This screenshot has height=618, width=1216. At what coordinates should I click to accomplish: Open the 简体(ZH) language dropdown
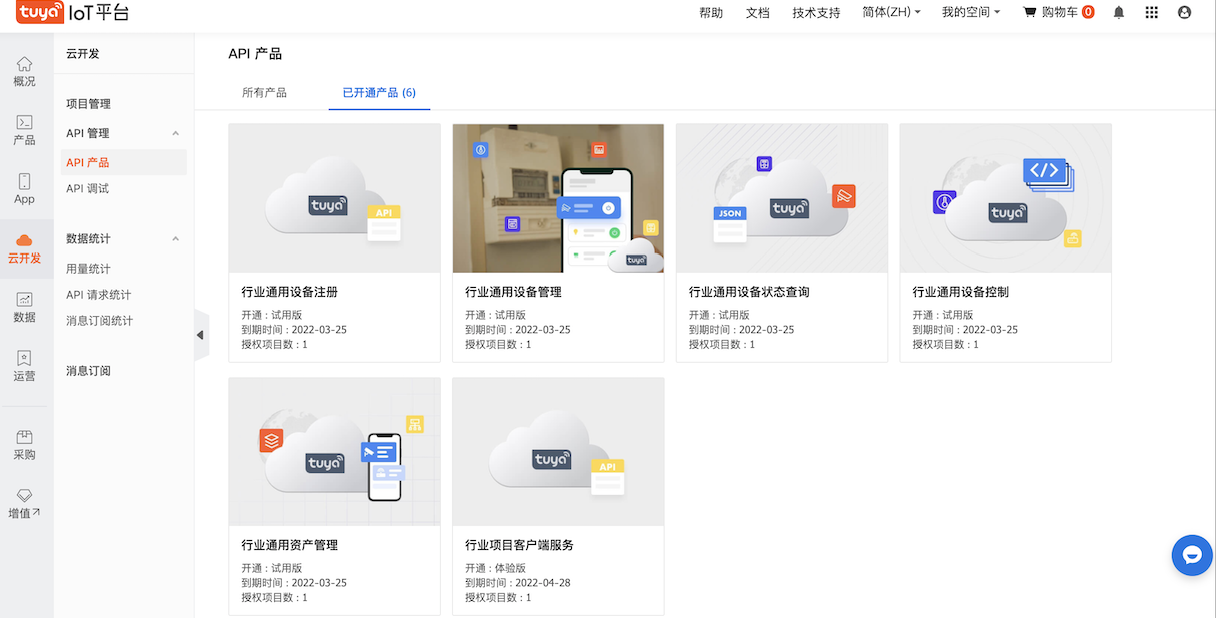coord(891,13)
